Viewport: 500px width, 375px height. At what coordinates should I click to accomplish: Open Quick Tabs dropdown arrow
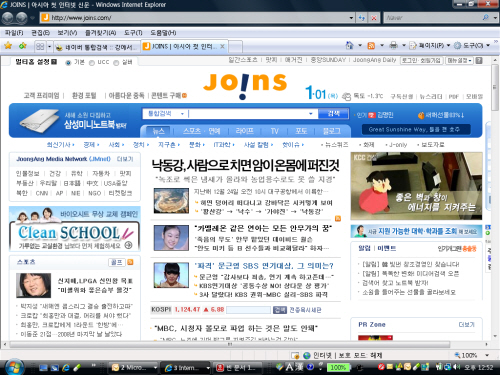tap(49, 46)
